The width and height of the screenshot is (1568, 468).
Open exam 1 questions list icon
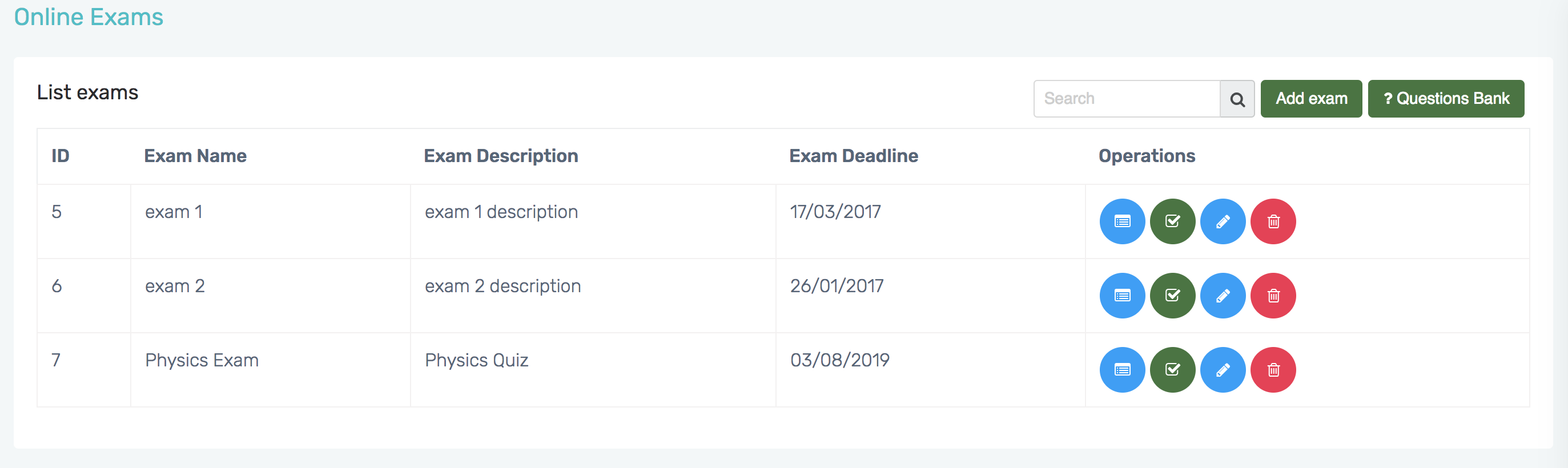(1122, 221)
